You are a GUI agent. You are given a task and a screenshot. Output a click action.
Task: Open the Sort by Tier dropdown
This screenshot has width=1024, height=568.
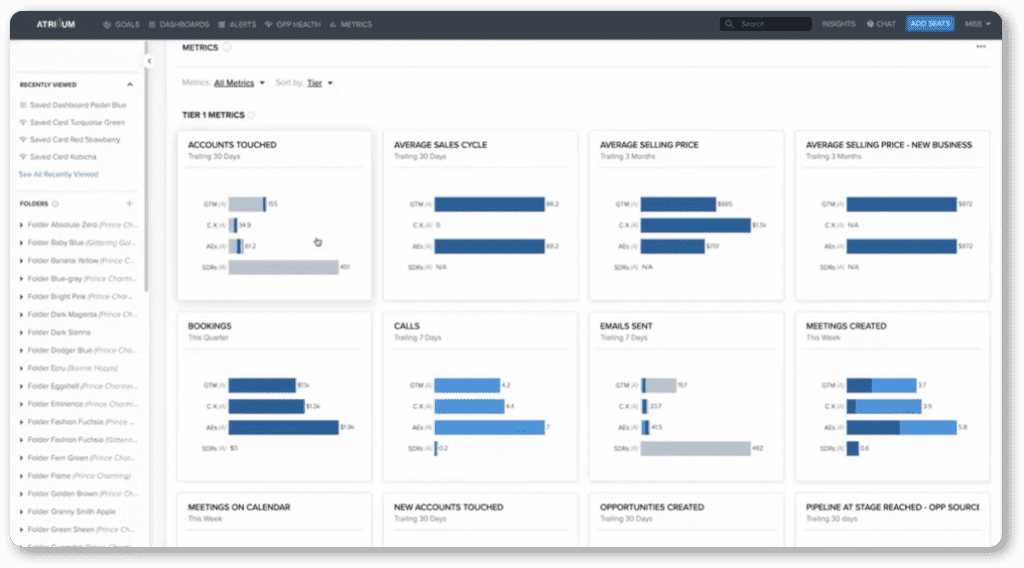[x=320, y=83]
